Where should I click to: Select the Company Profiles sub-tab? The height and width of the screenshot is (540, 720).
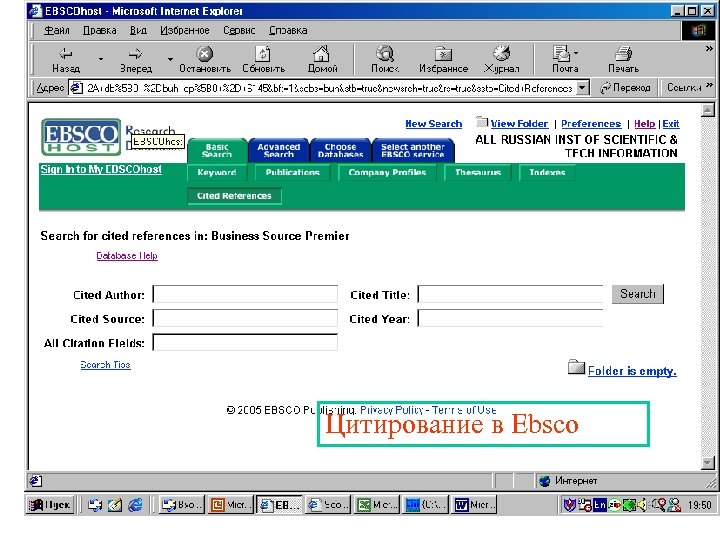pos(387,173)
